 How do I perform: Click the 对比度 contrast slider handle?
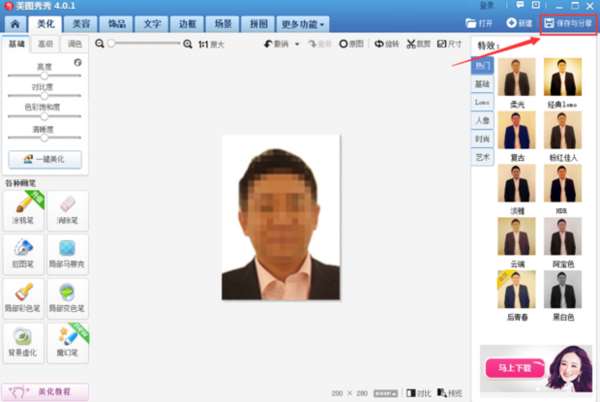(44, 96)
